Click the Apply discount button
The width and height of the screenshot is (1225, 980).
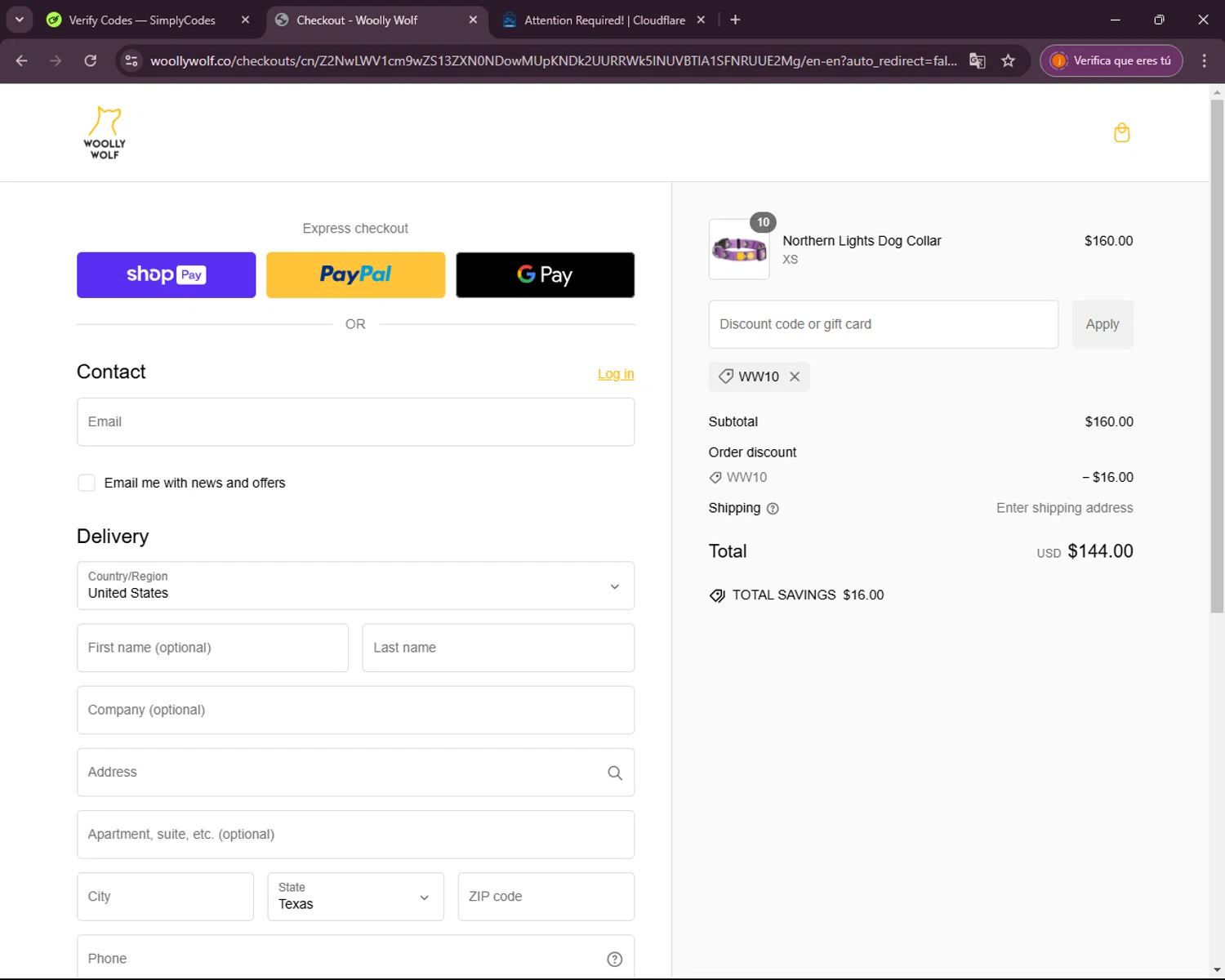coord(1102,324)
